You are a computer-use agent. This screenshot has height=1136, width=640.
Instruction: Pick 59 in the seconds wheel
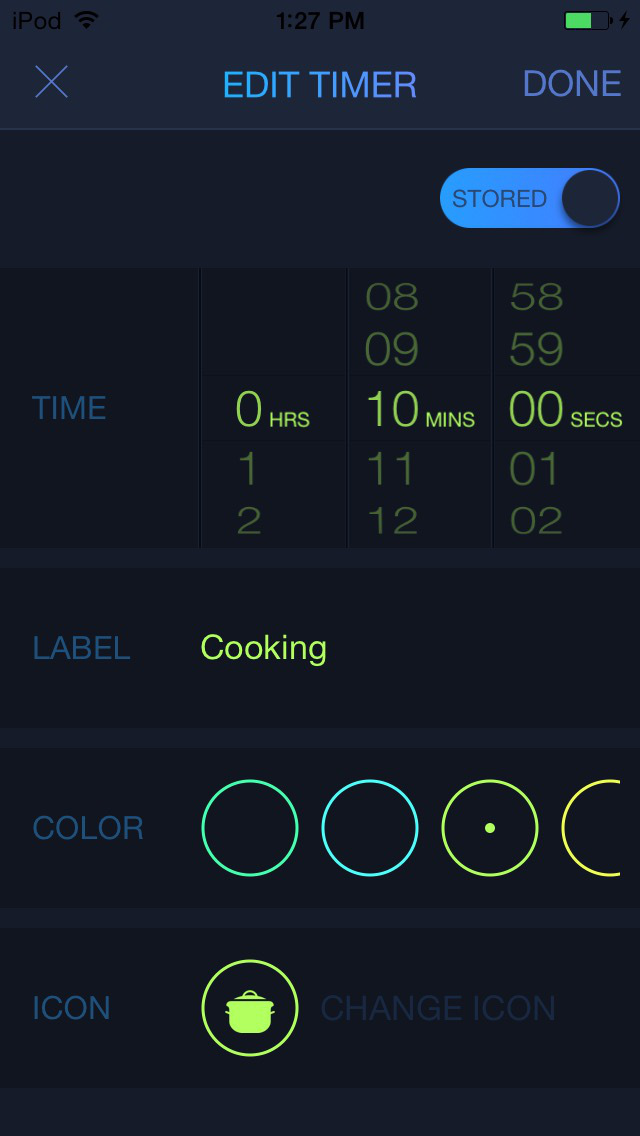536,349
